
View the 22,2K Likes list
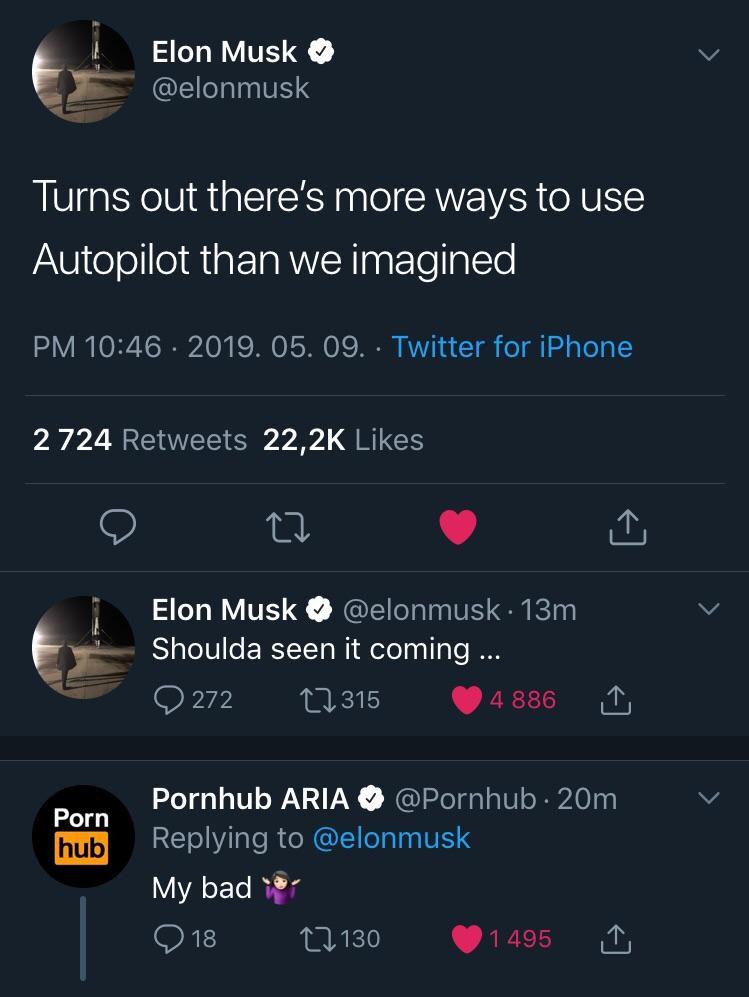[344, 439]
